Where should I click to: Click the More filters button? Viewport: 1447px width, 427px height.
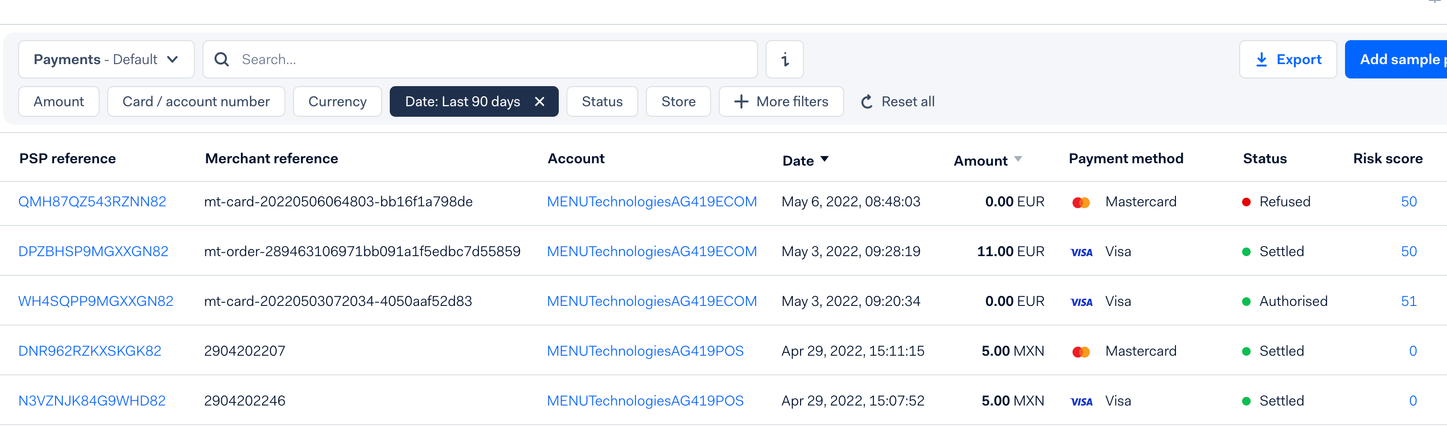pos(781,101)
